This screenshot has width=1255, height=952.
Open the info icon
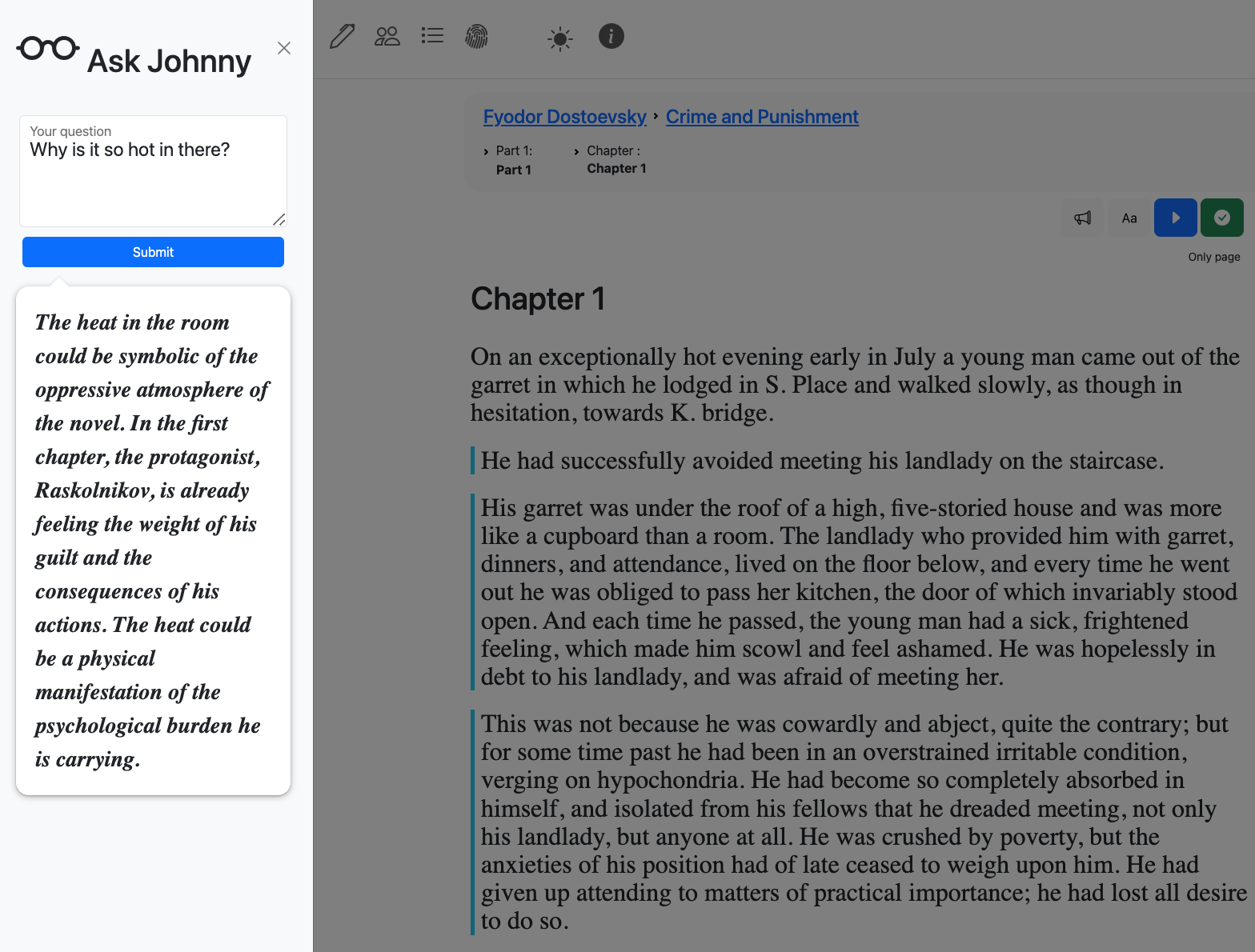click(611, 36)
